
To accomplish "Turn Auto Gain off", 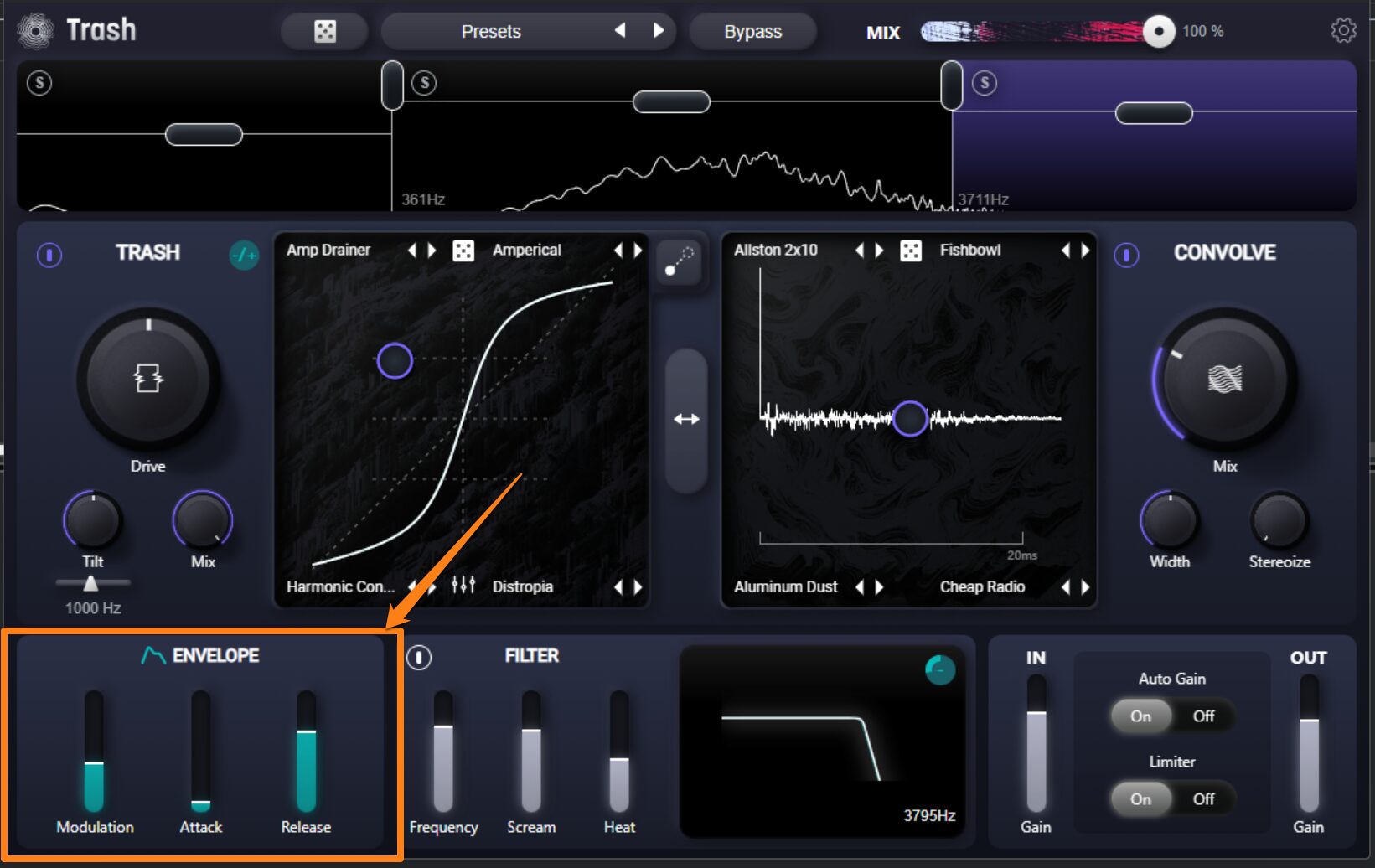I will tap(1203, 716).
